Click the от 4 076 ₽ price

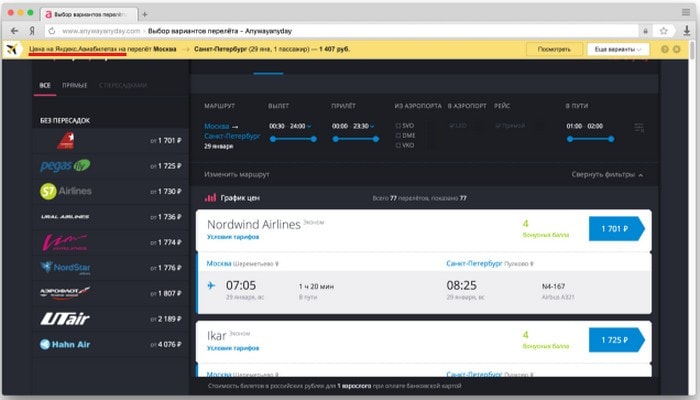(166, 344)
